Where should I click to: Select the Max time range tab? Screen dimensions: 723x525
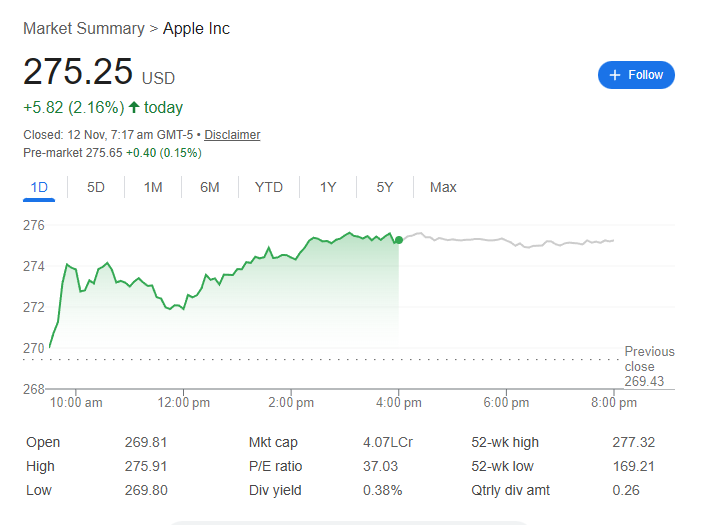point(443,187)
